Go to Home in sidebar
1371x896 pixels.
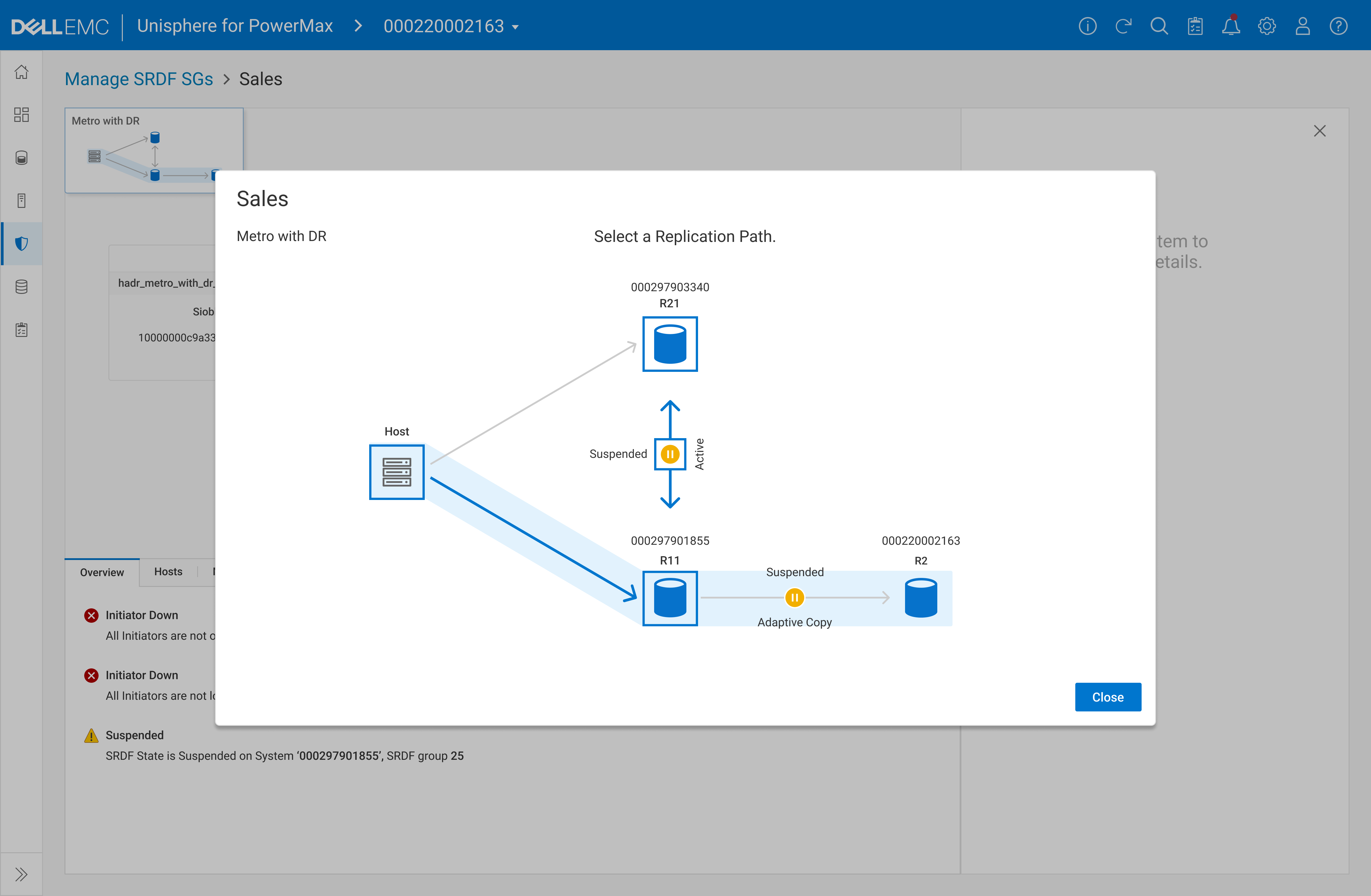21,72
